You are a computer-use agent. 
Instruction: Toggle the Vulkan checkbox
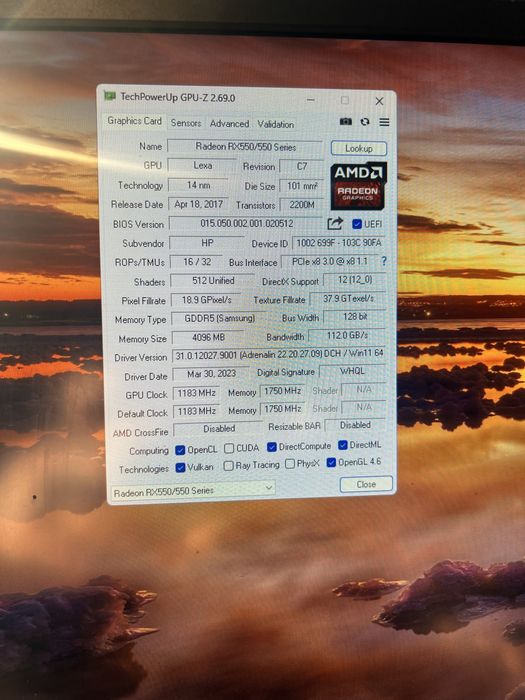click(180, 467)
